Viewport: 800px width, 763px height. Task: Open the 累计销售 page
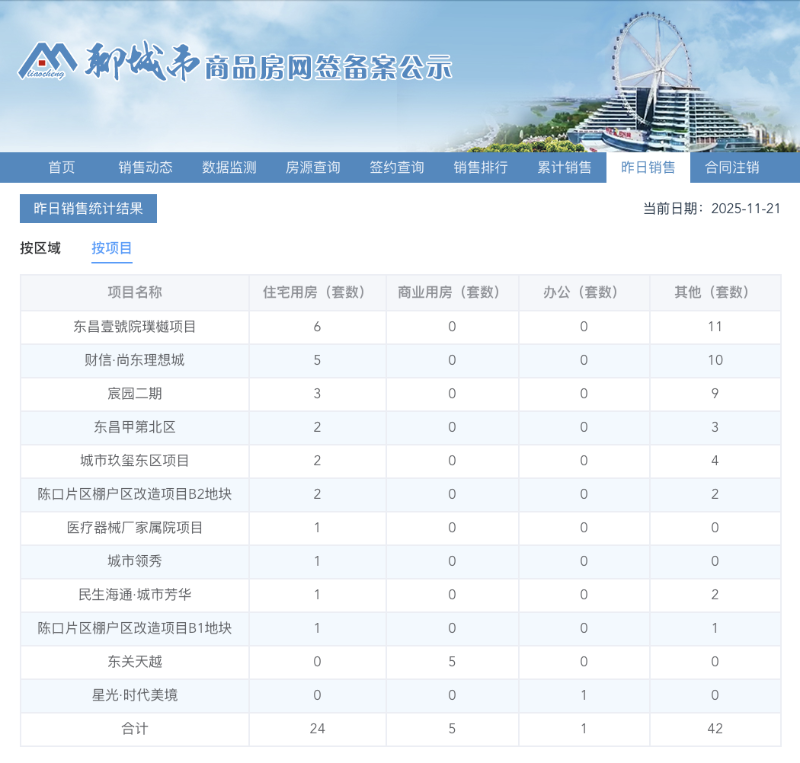(564, 167)
